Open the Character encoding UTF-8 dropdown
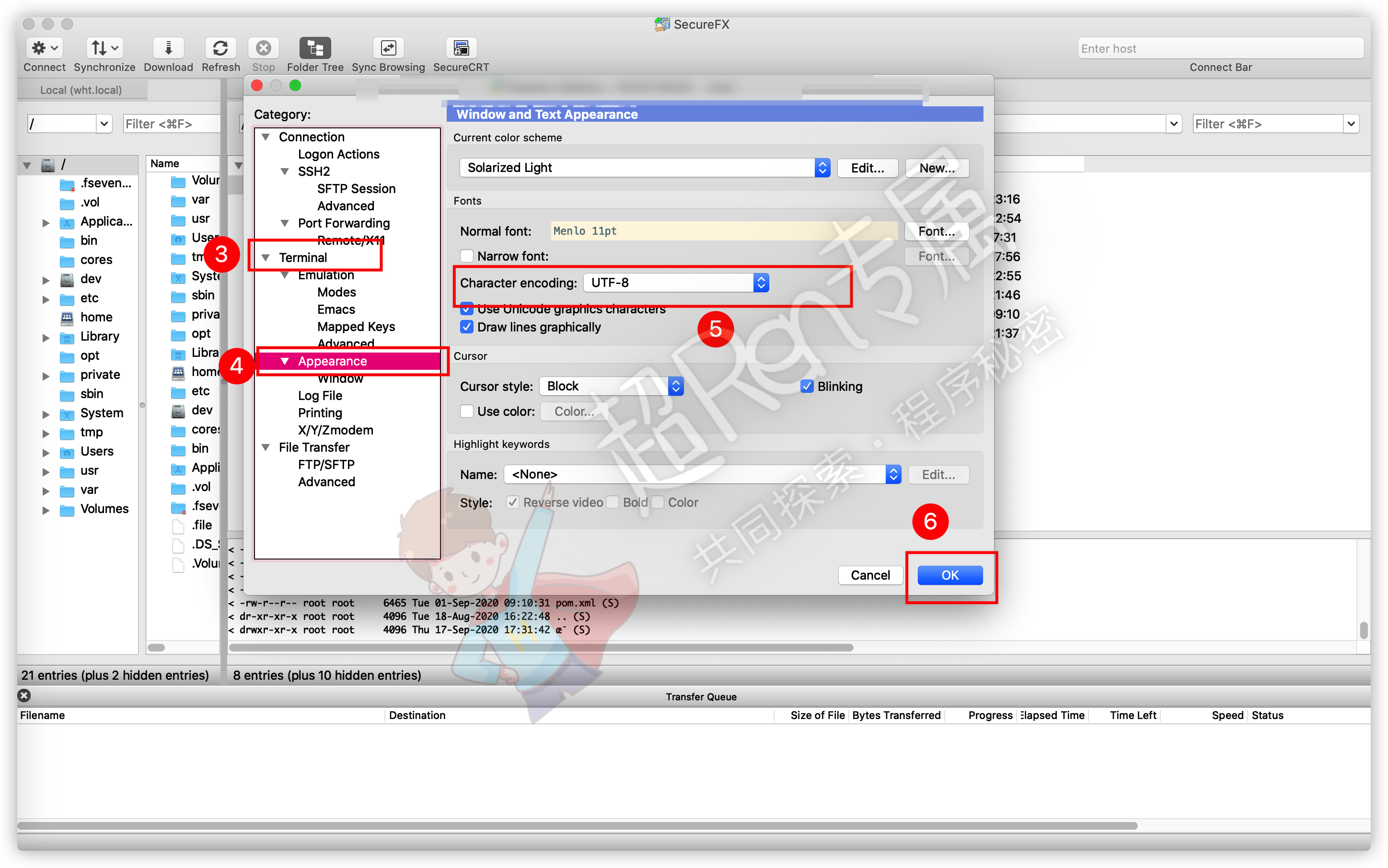1388x868 pixels. tap(676, 283)
